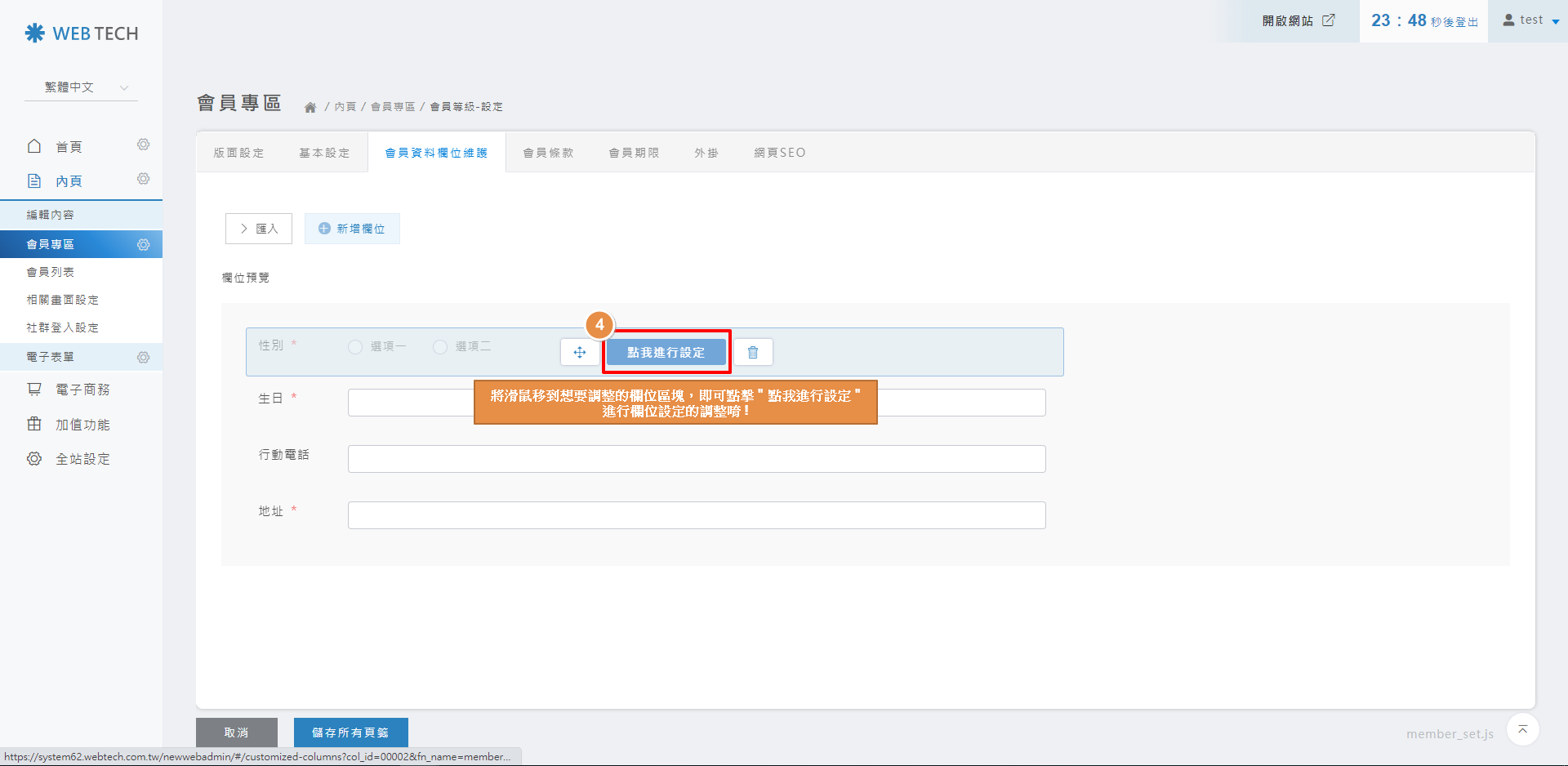Open the test user account dropdown

(x=1531, y=20)
